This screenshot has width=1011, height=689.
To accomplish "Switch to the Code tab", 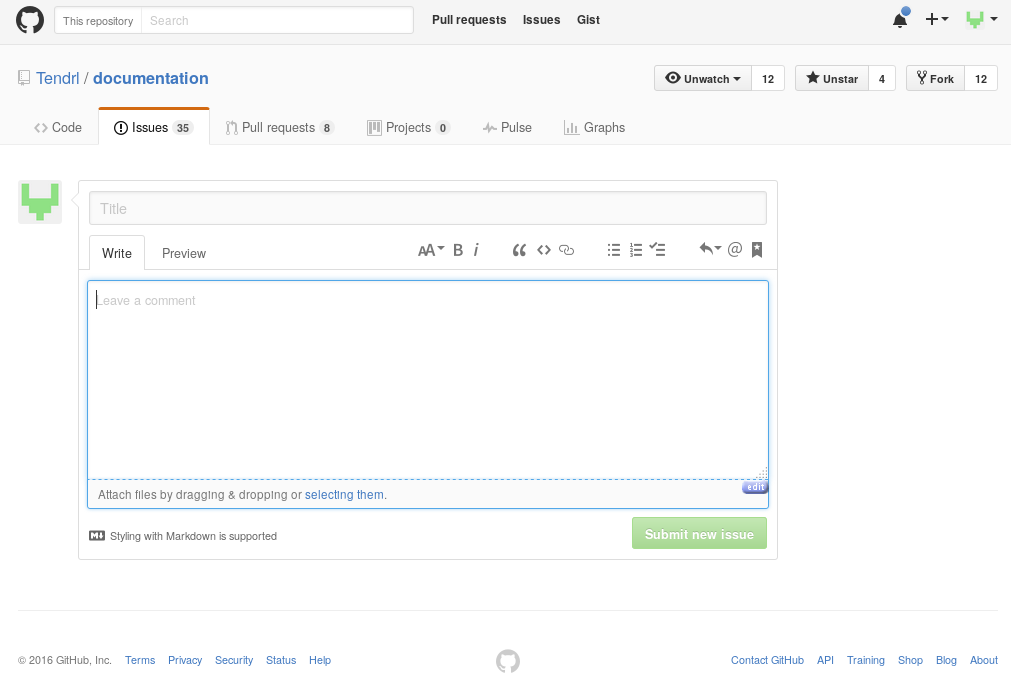I will tap(58, 128).
